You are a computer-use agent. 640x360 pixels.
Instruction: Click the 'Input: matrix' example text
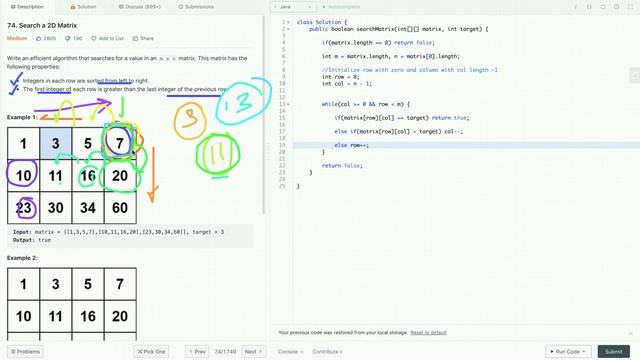point(118,232)
